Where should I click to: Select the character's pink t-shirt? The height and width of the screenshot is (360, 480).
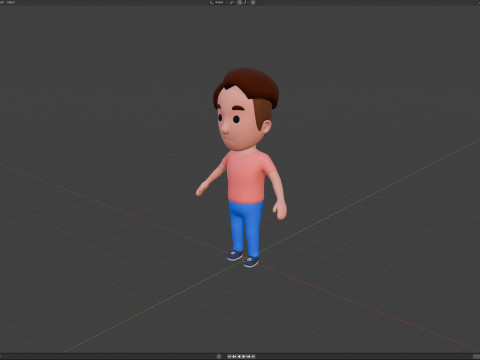(x=246, y=178)
